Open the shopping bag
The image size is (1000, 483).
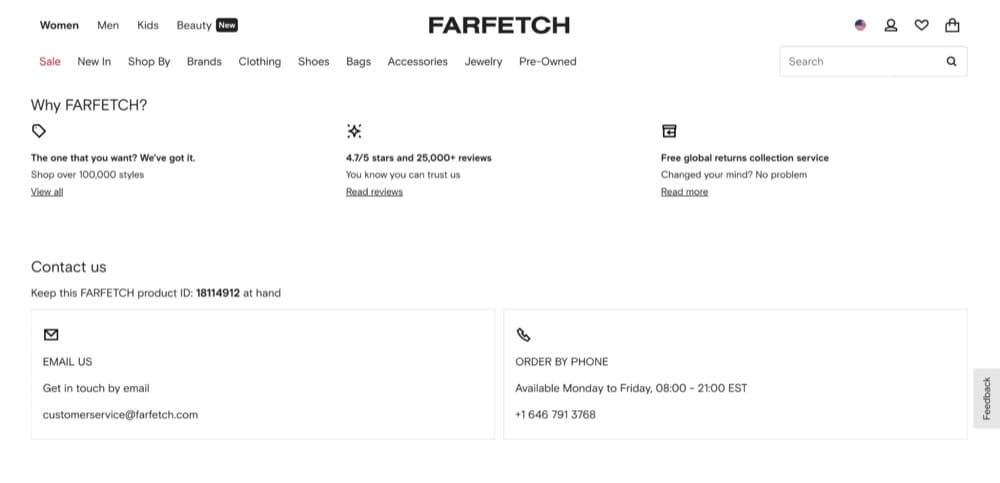pos(952,25)
